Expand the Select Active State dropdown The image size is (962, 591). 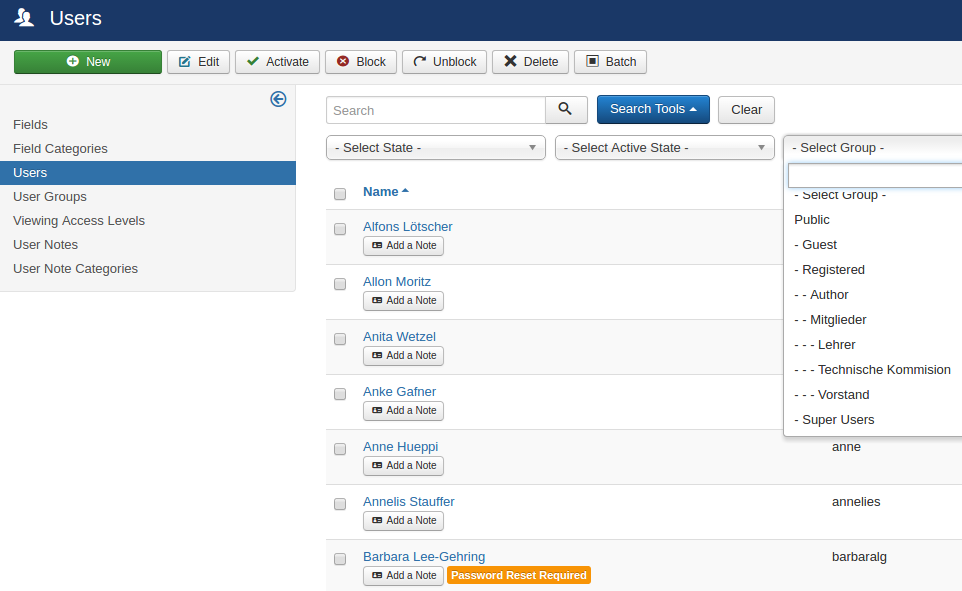pyautogui.click(x=664, y=148)
